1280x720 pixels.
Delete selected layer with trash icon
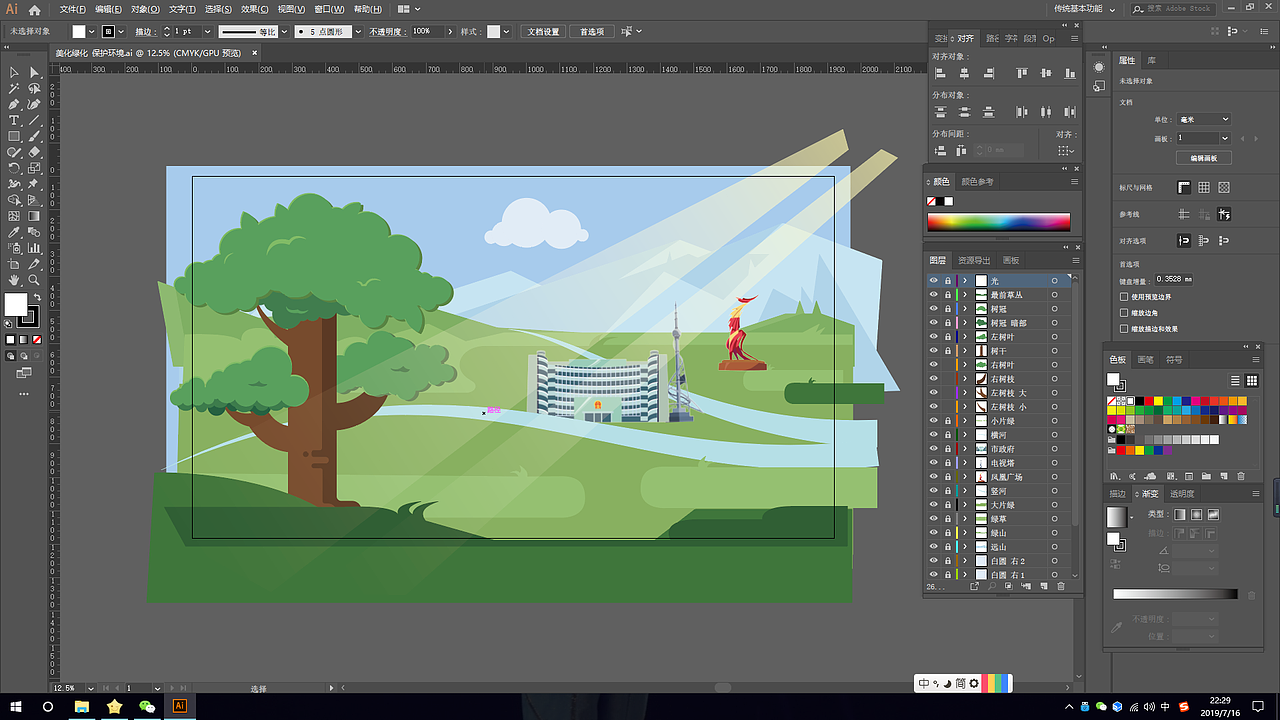[x=1061, y=586]
